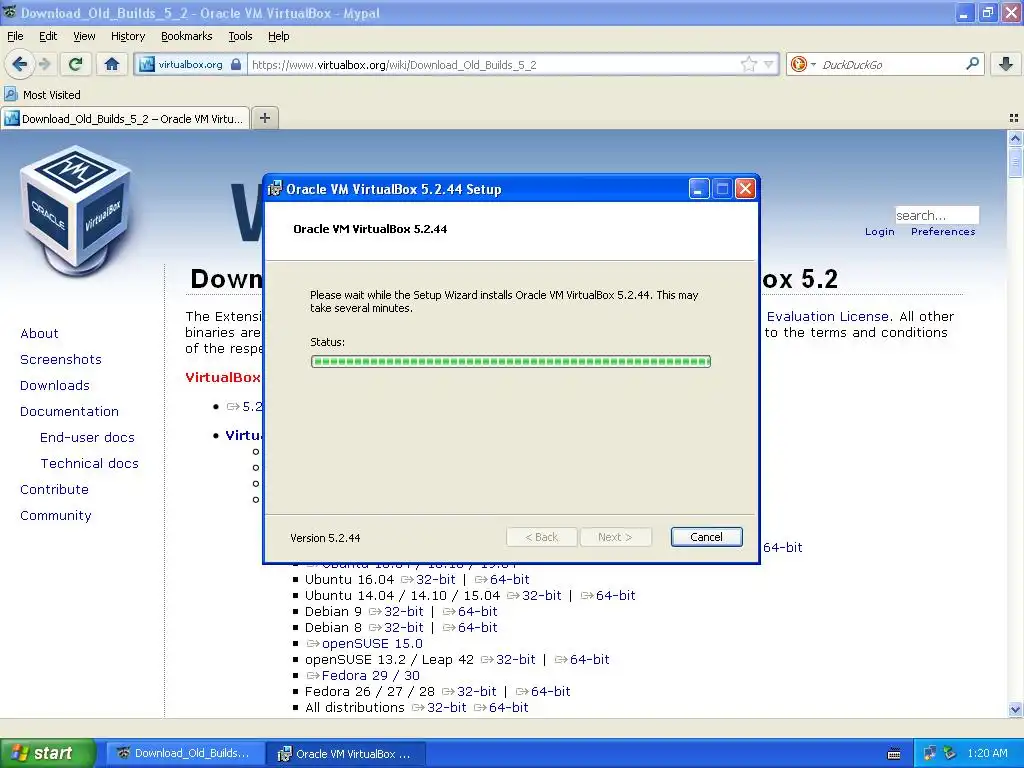Open the downloads arrow button
Image resolution: width=1024 pixels, height=768 pixels.
point(1006,64)
